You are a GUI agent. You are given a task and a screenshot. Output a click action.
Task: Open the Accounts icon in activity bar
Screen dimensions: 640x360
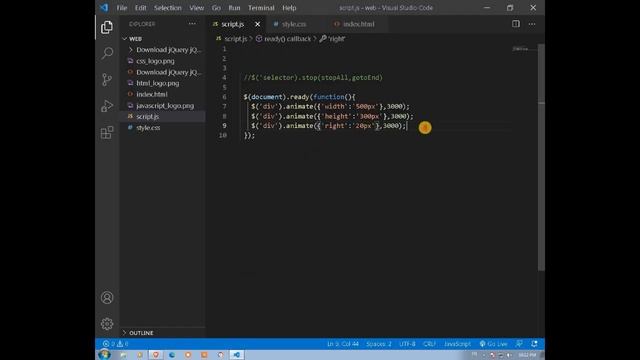[107, 298]
